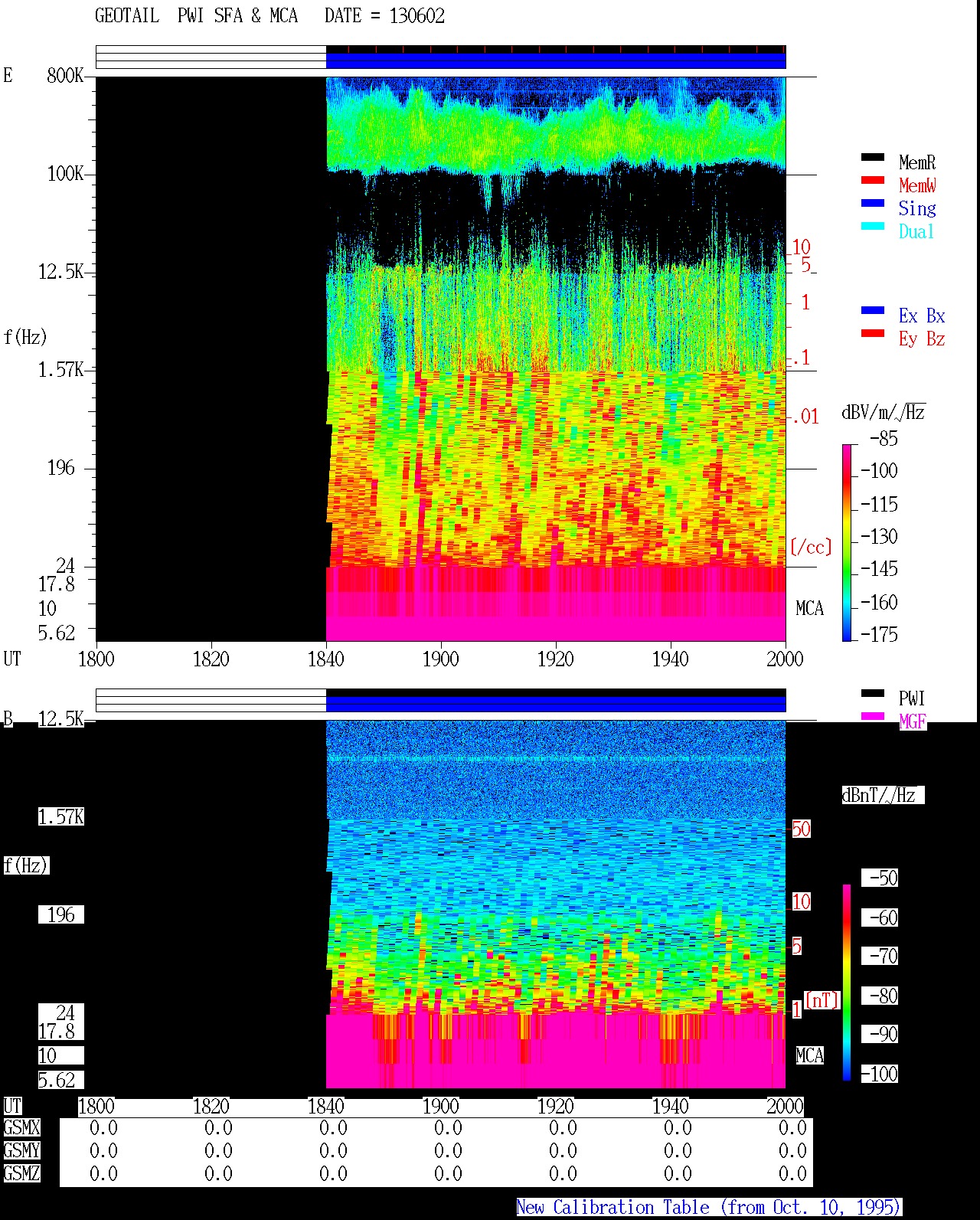Click the MCA label beside the E spectrogram
The image size is (980, 1220).
[x=810, y=609]
